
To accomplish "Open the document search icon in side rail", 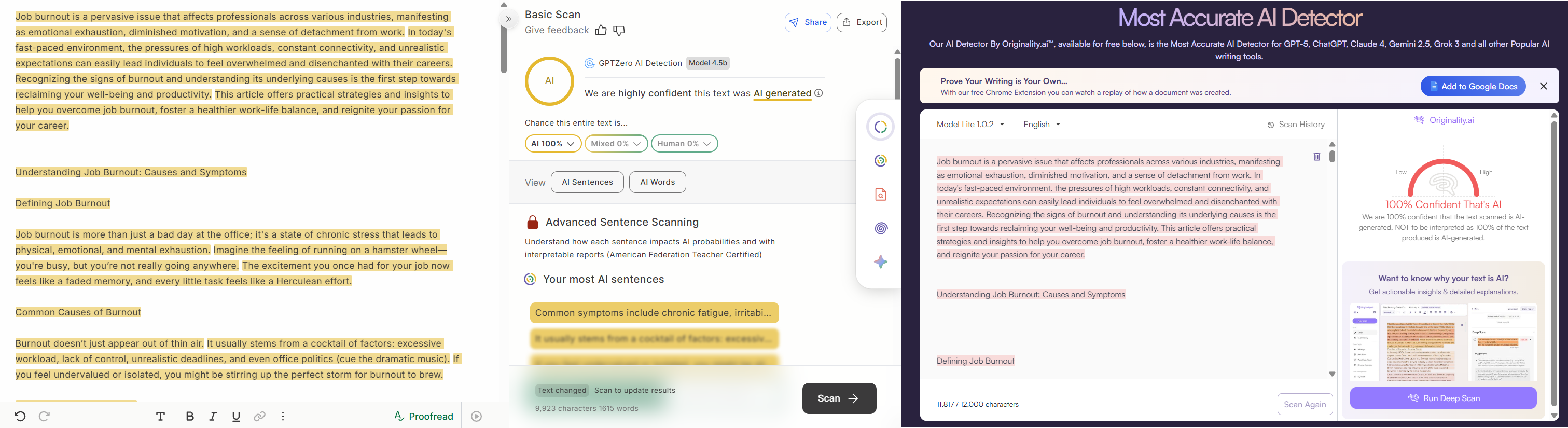I will coord(881,194).
